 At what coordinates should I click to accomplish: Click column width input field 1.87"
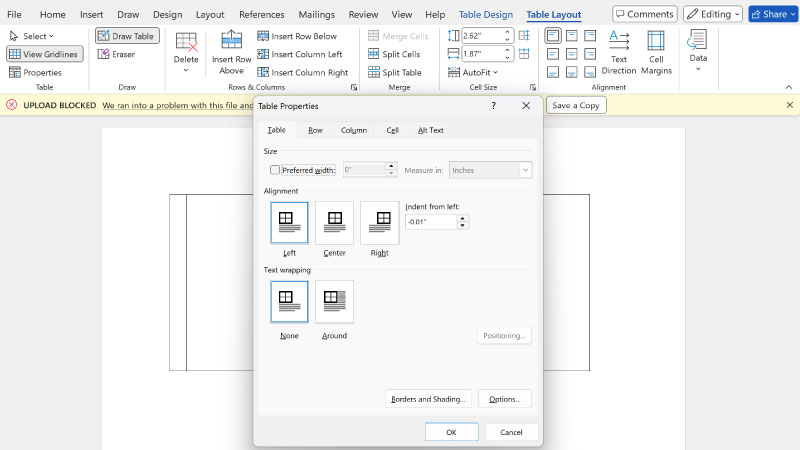coord(481,54)
